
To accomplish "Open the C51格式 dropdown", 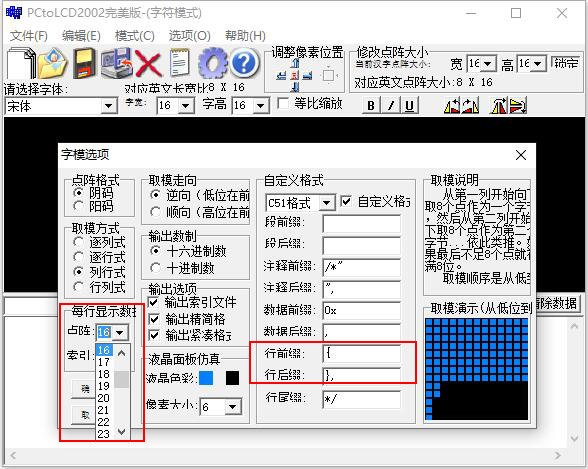I will pos(327,203).
